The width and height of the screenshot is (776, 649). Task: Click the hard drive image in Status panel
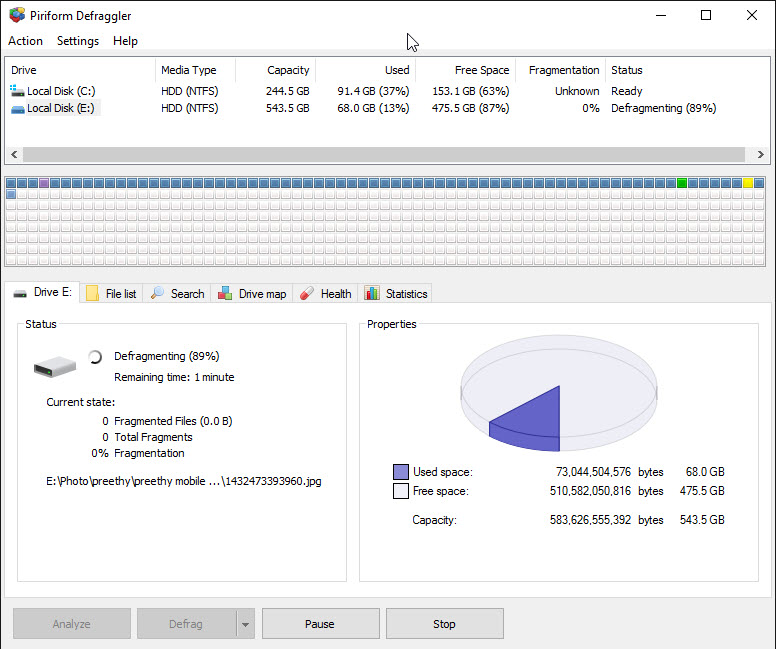[x=54, y=367]
